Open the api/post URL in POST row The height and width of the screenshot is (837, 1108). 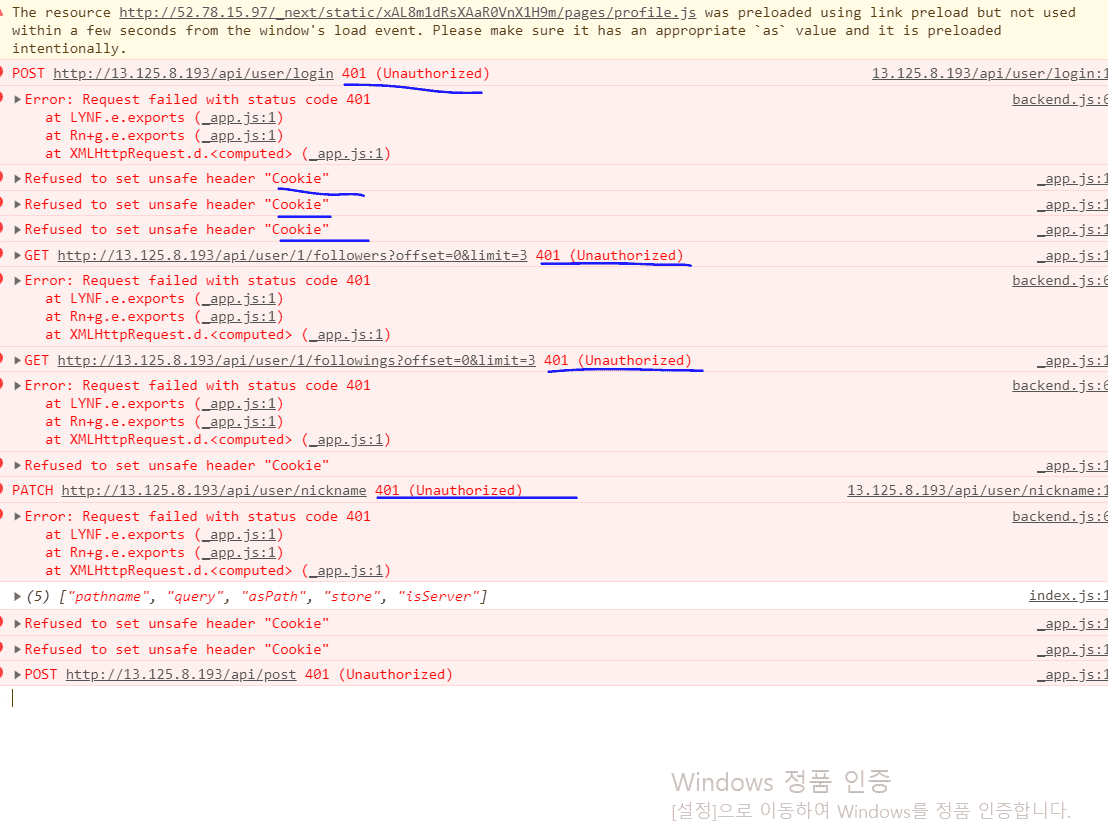click(181, 674)
